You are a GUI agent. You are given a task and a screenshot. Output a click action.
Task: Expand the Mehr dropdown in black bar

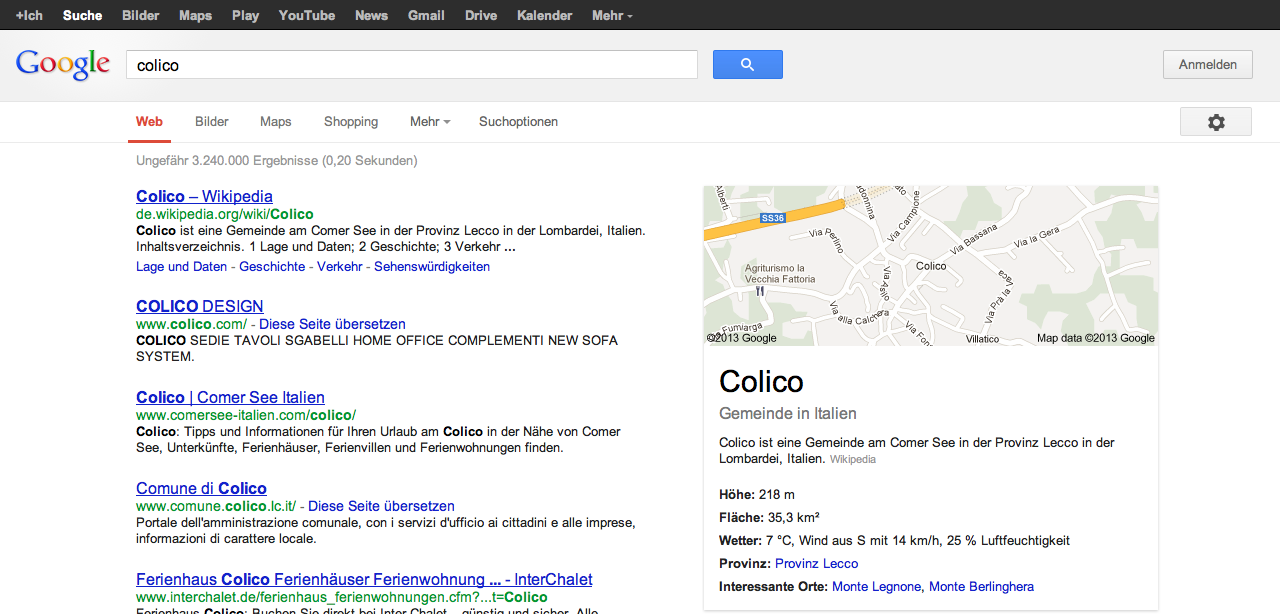point(611,16)
